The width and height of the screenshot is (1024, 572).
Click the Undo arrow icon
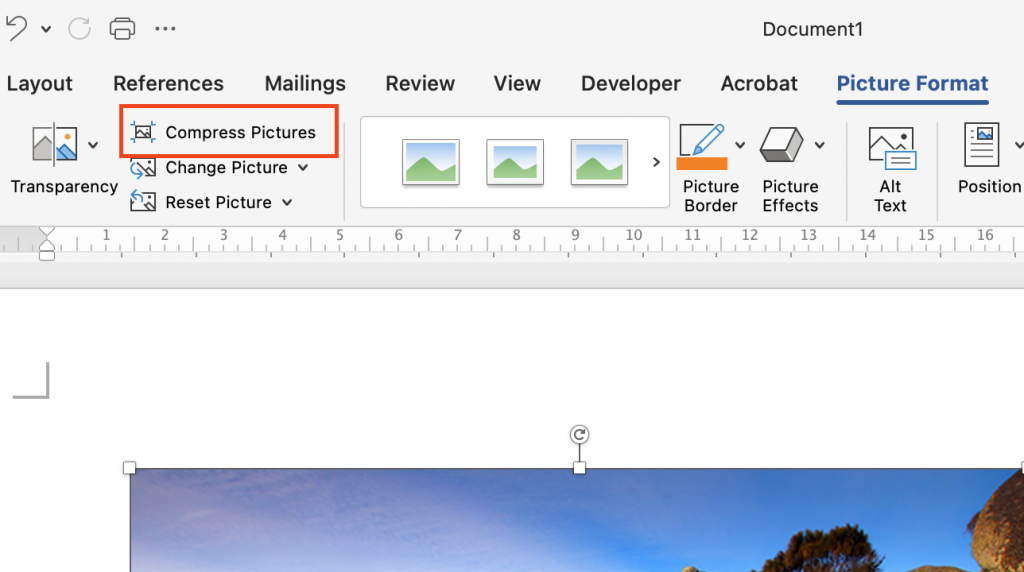(16, 28)
